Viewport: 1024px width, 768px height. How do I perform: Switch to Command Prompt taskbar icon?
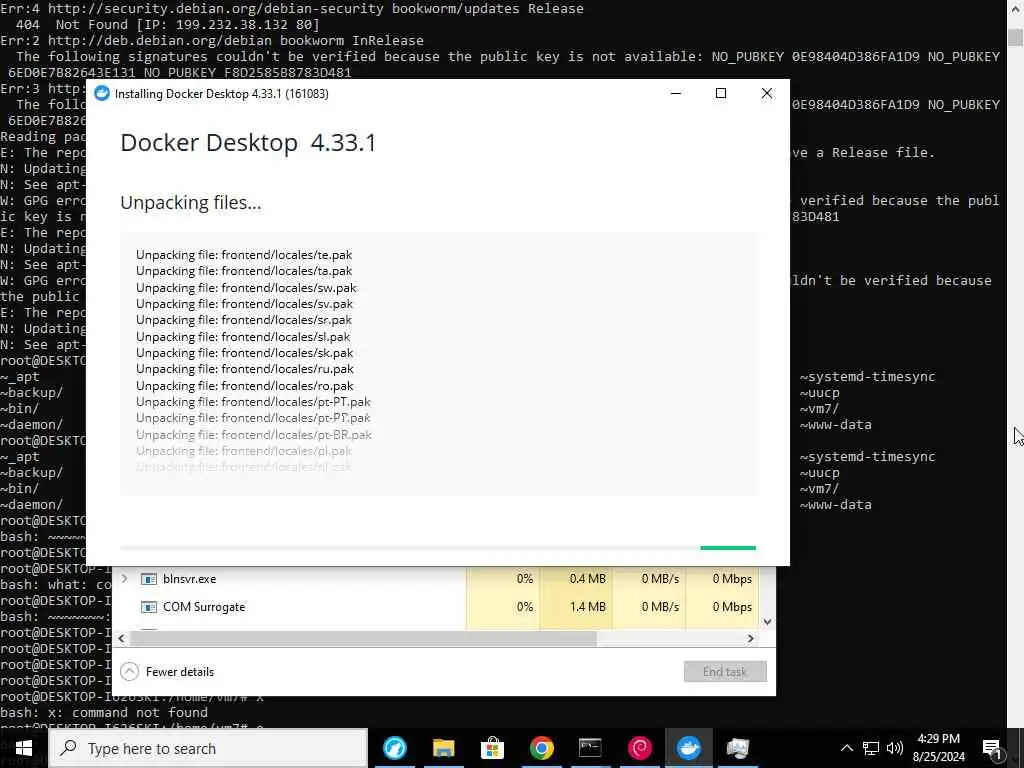pos(590,748)
